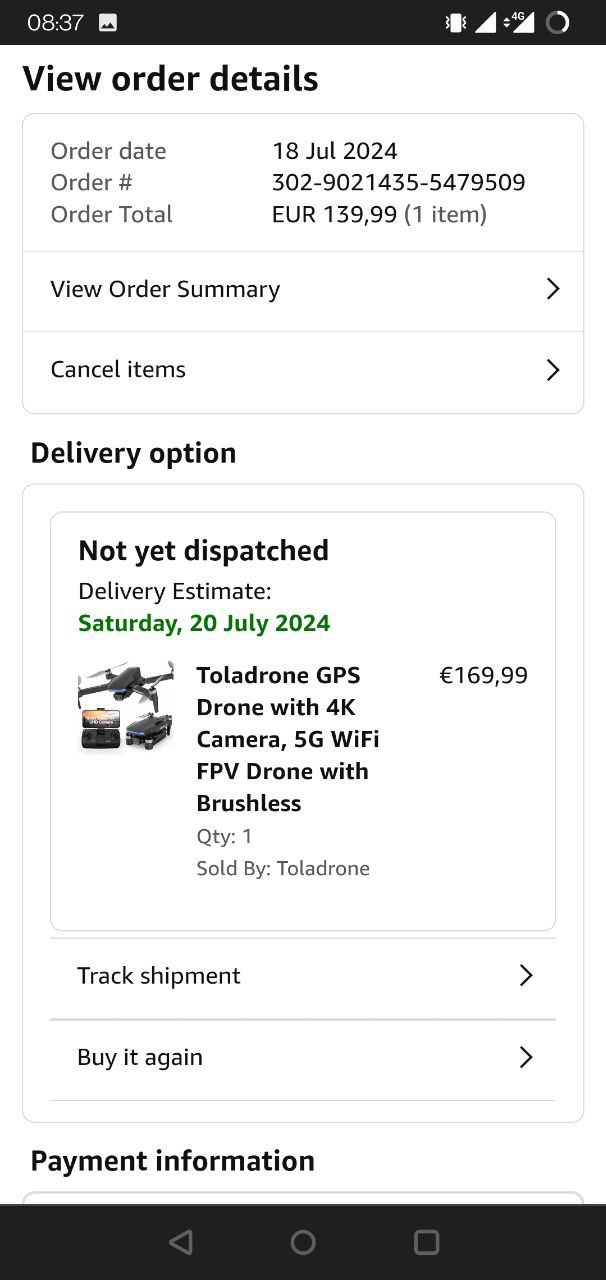The height and width of the screenshot is (1280, 606).
Task: Tap the order number 302-9021435-5479509
Action: coord(398,182)
